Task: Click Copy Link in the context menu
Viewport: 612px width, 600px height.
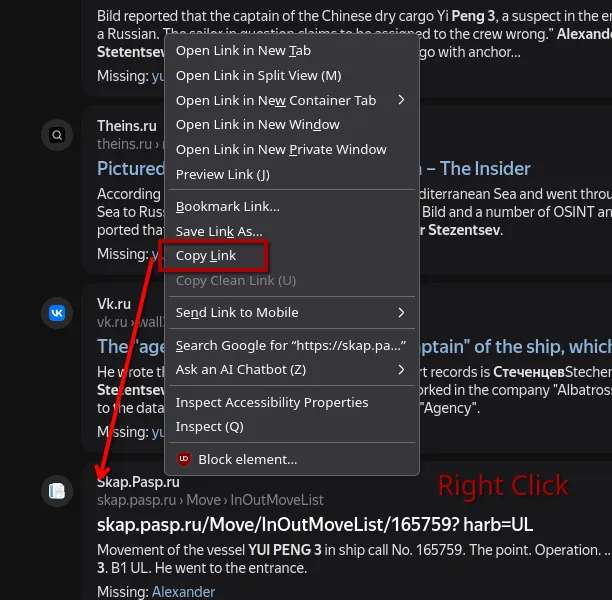Action: [x=292, y=256]
